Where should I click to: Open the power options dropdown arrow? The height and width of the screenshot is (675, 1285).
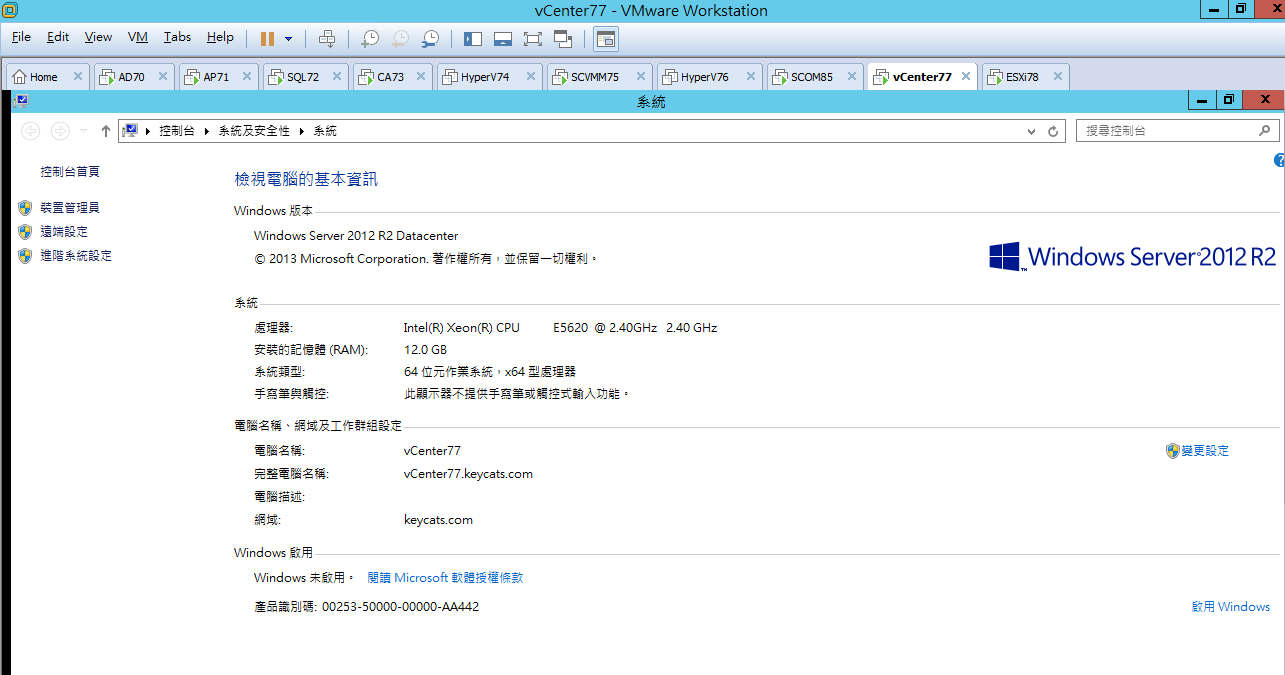(x=289, y=38)
